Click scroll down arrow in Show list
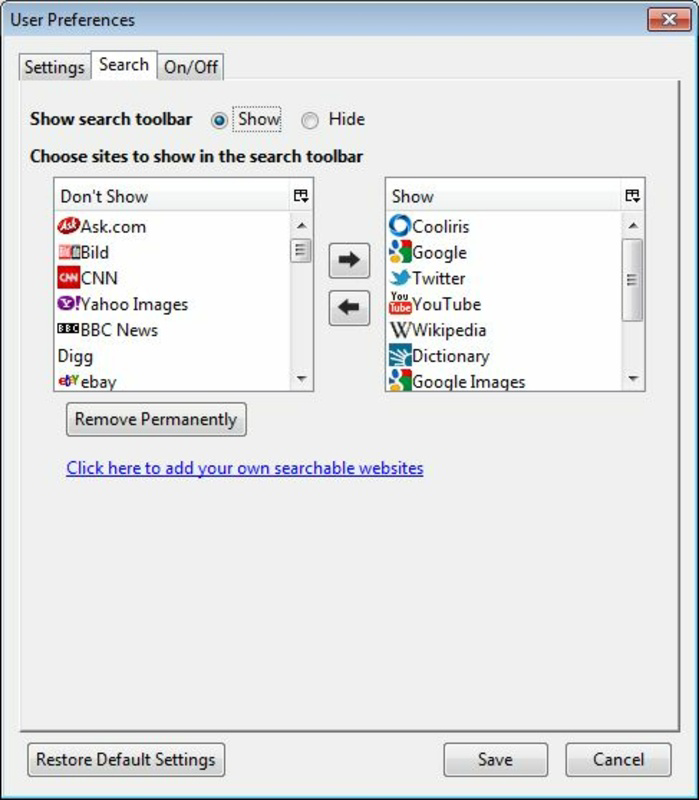The width and height of the screenshot is (699, 800). click(633, 379)
